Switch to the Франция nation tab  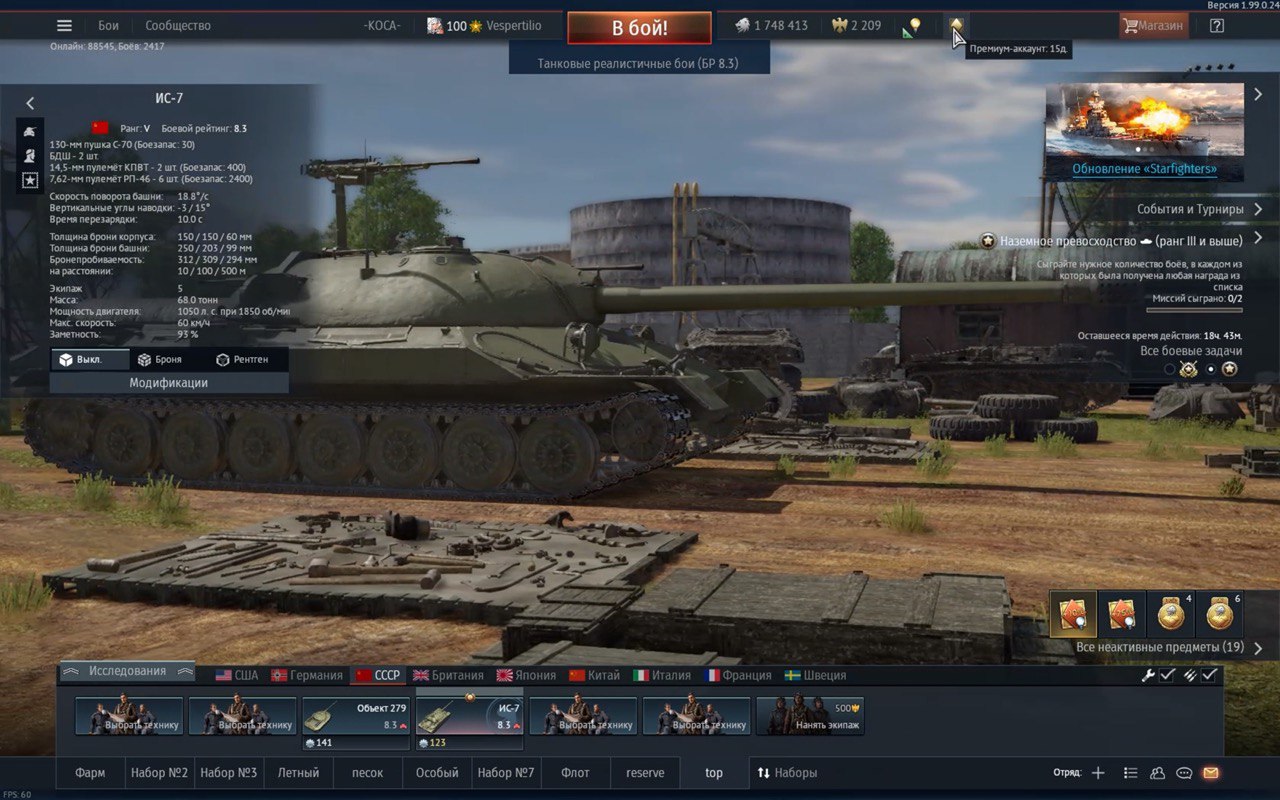pyautogui.click(x=738, y=675)
